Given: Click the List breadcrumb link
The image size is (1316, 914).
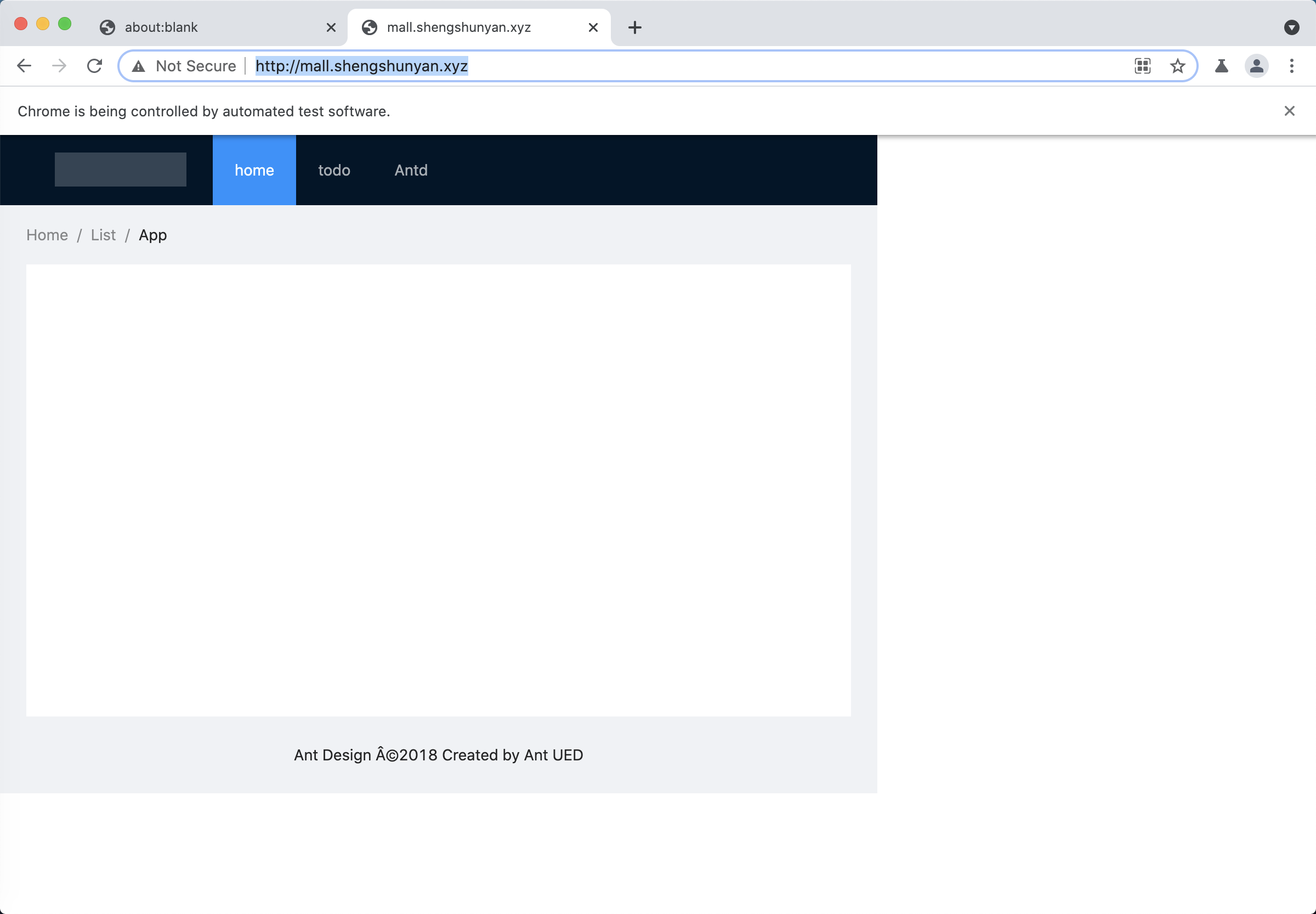Looking at the screenshot, I should pos(103,235).
